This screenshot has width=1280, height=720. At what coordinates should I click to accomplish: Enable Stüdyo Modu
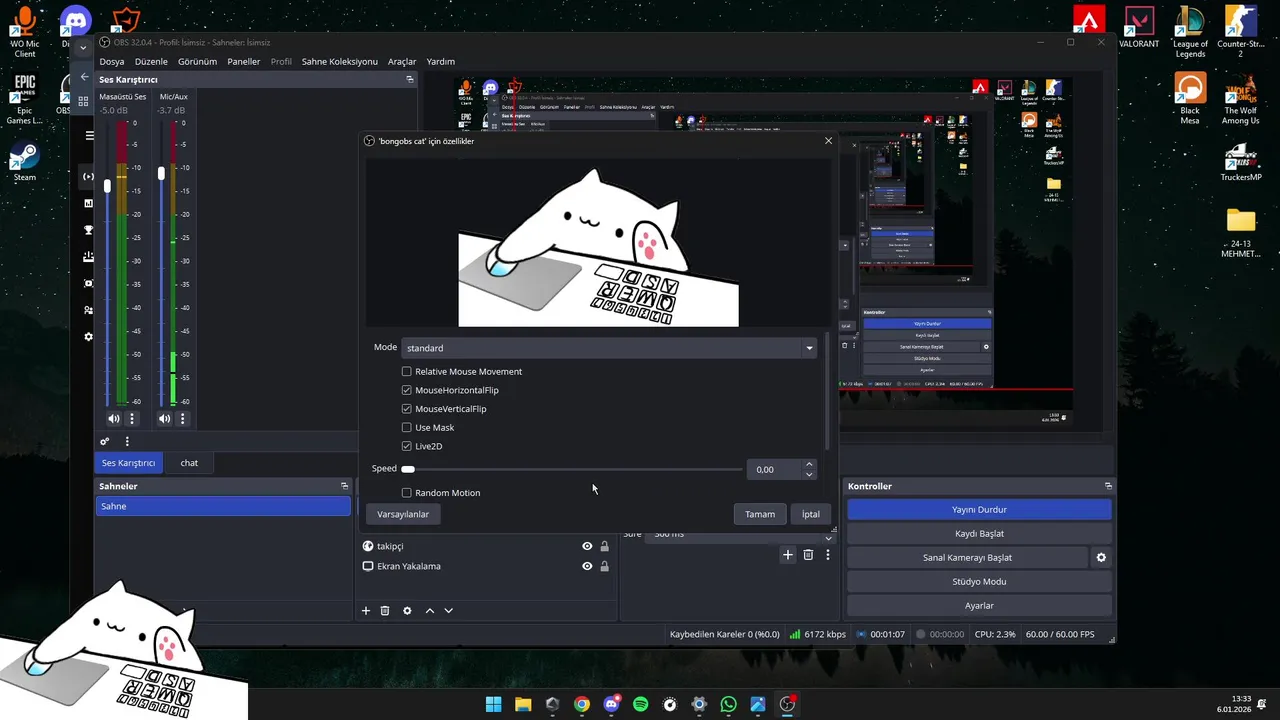click(979, 581)
